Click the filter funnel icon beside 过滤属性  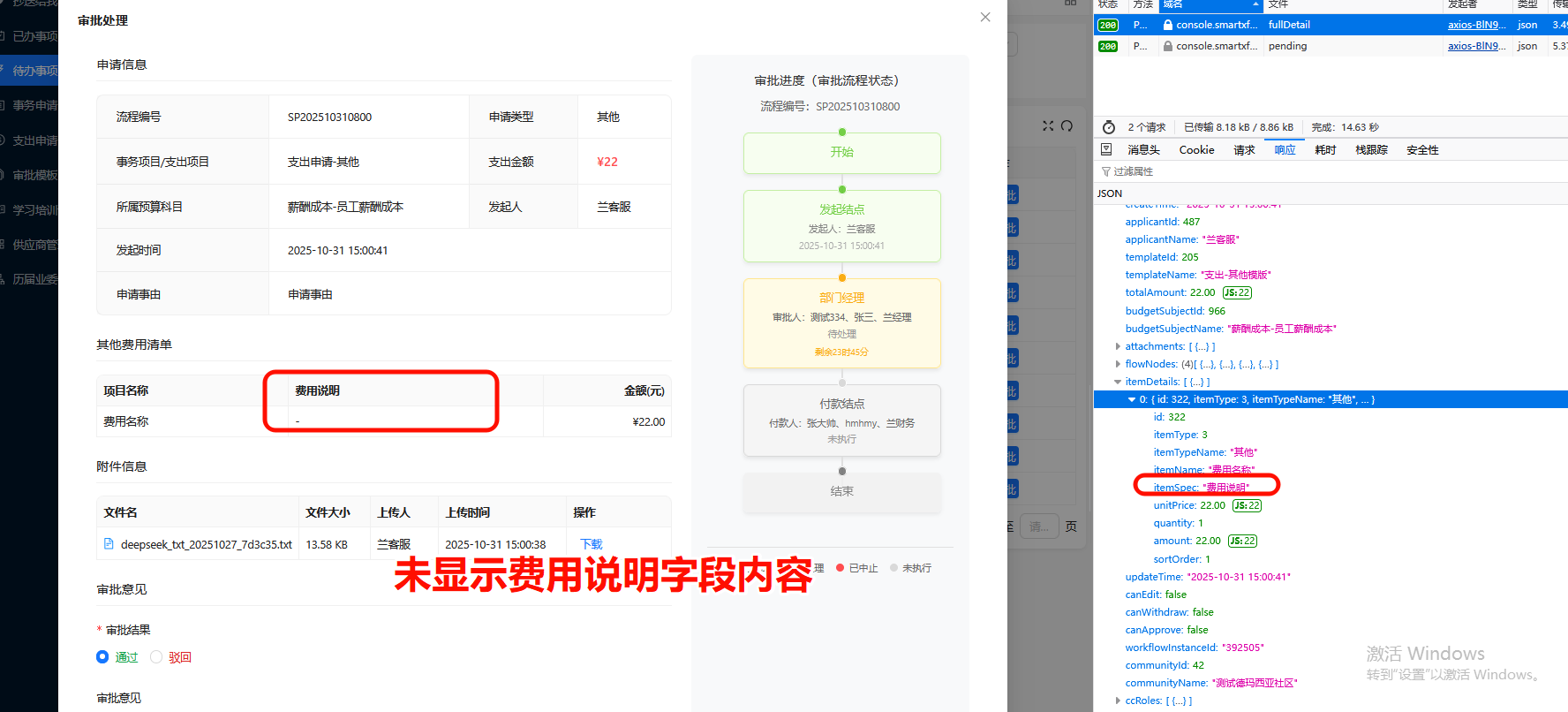tap(1106, 171)
